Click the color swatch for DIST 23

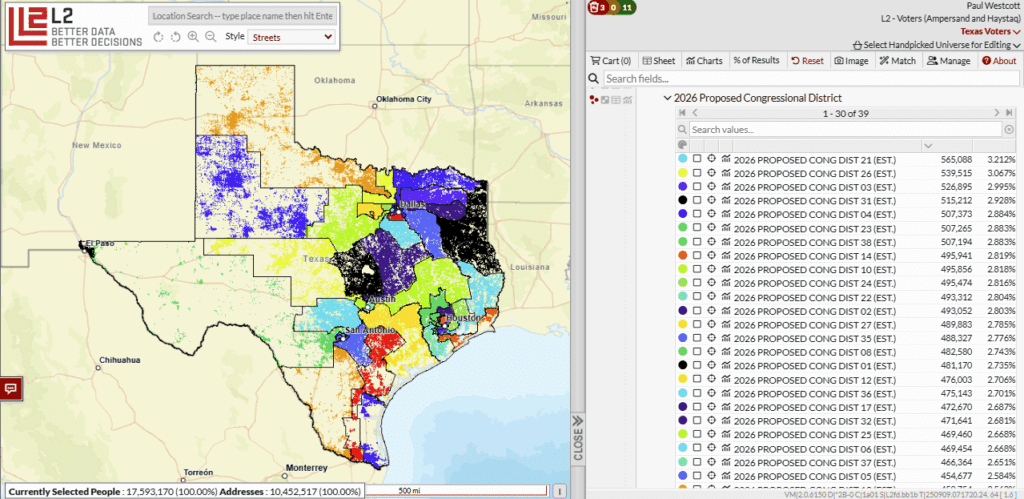pyautogui.click(x=681, y=228)
